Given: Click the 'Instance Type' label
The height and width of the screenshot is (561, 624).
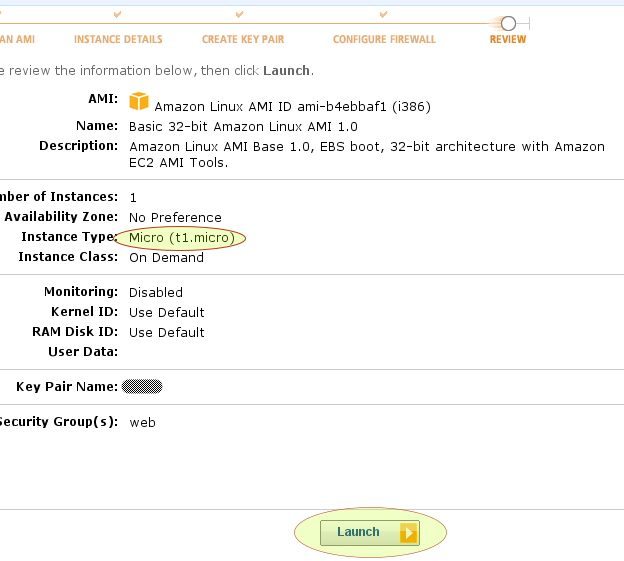Looking at the screenshot, I should (x=68, y=237).
